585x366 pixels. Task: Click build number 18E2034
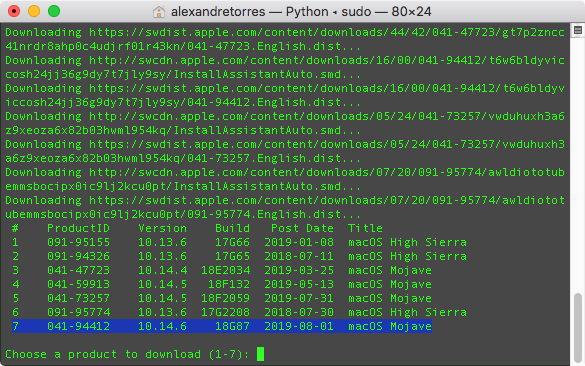coord(225,270)
